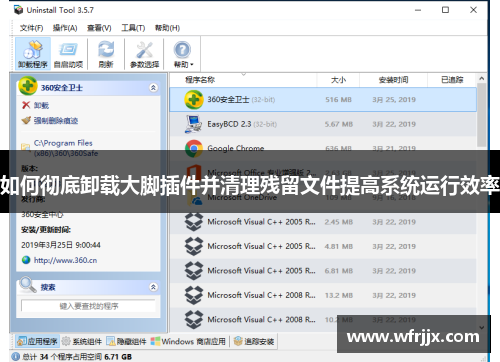
Task: Select the 360安全卫士 (32-bit) list row
Action: [x=323, y=100]
